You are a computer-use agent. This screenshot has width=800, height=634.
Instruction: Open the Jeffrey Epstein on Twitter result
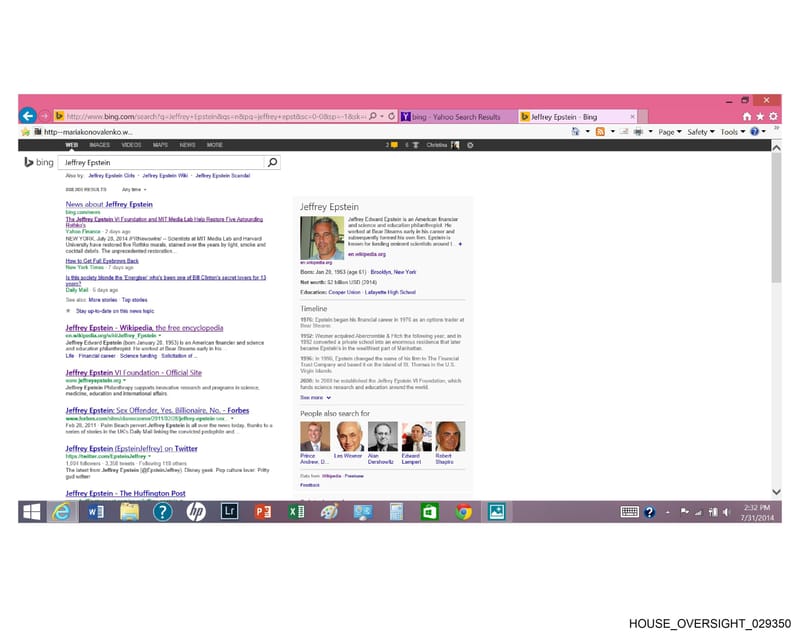[x=131, y=448]
